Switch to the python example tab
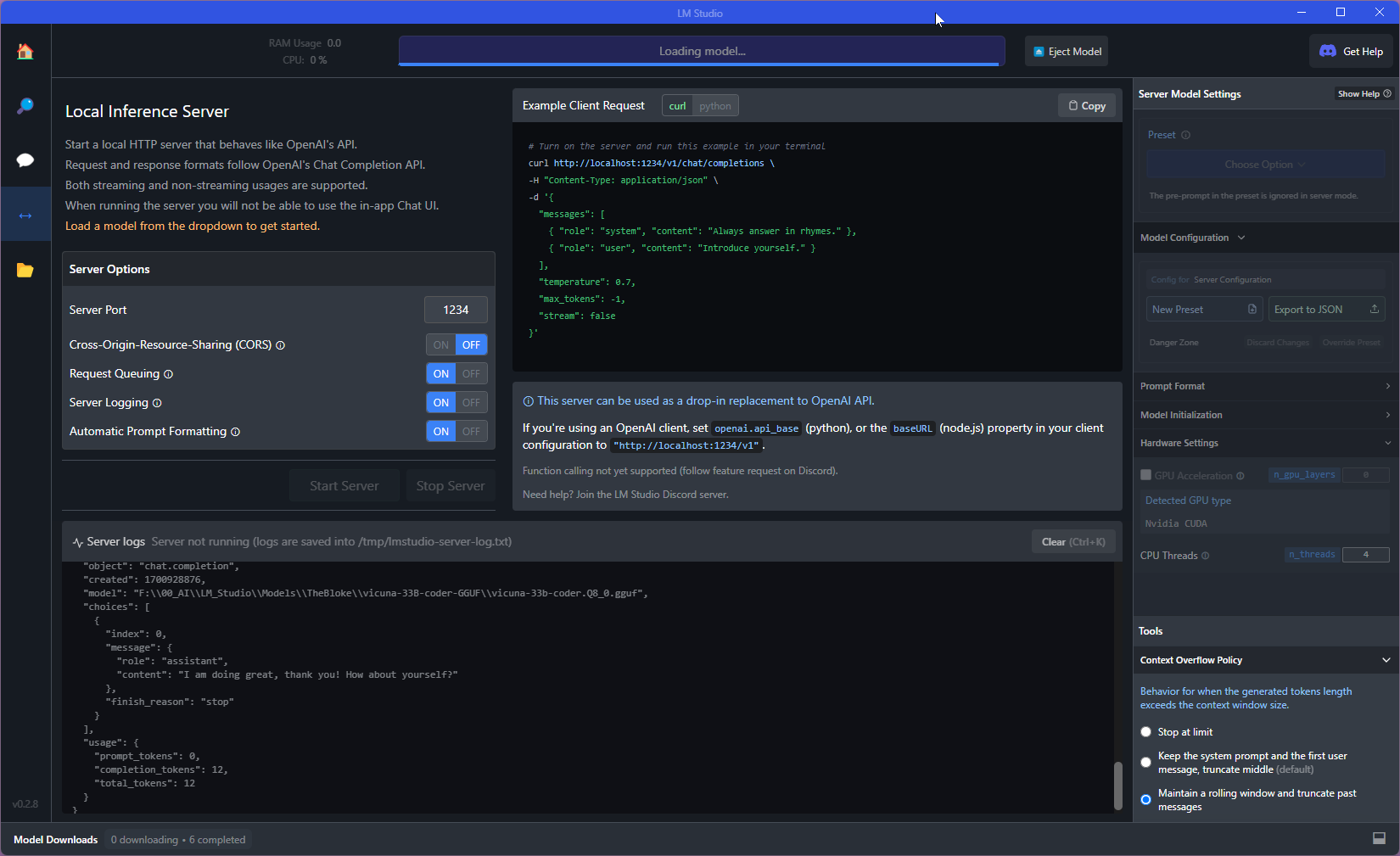1400x856 pixels. point(715,106)
